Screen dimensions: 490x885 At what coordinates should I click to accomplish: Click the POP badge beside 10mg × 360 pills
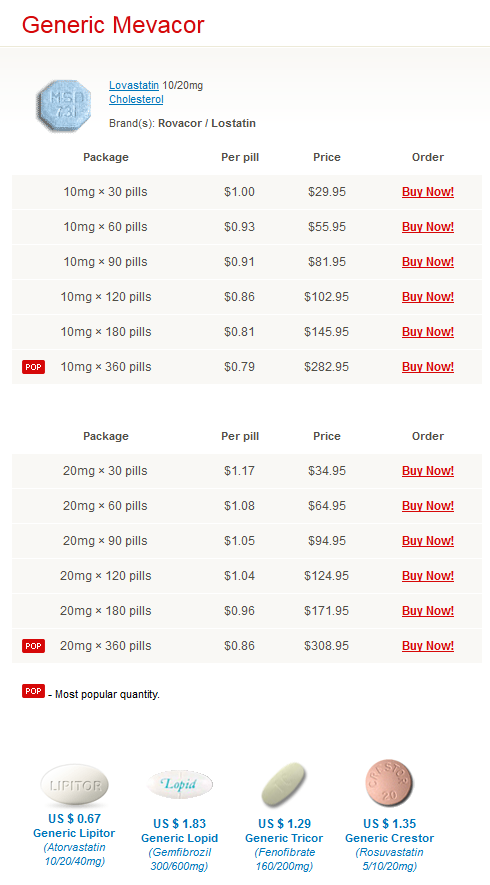33,367
